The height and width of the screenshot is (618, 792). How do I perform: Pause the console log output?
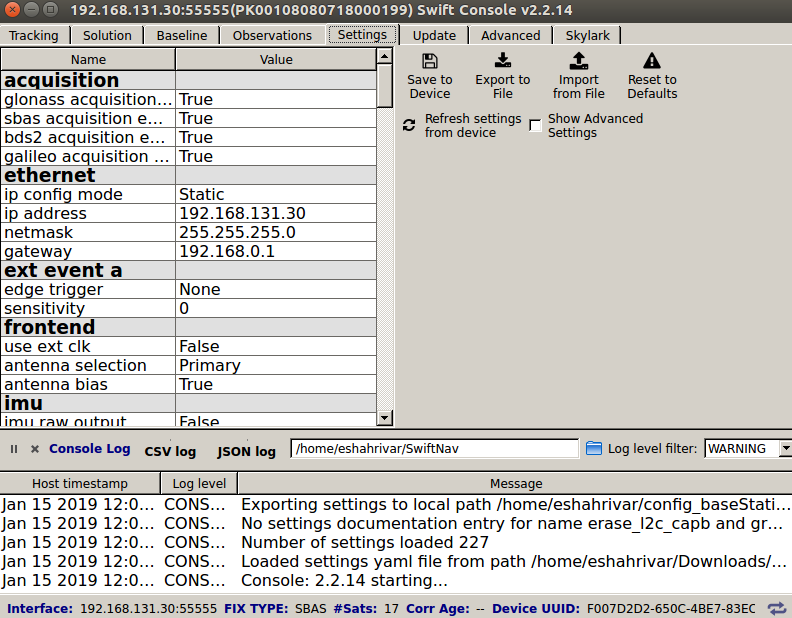(x=14, y=450)
